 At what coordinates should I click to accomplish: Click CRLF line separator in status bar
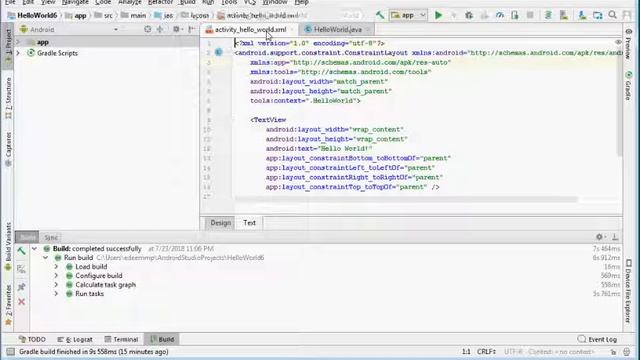[x=486, y=352]
